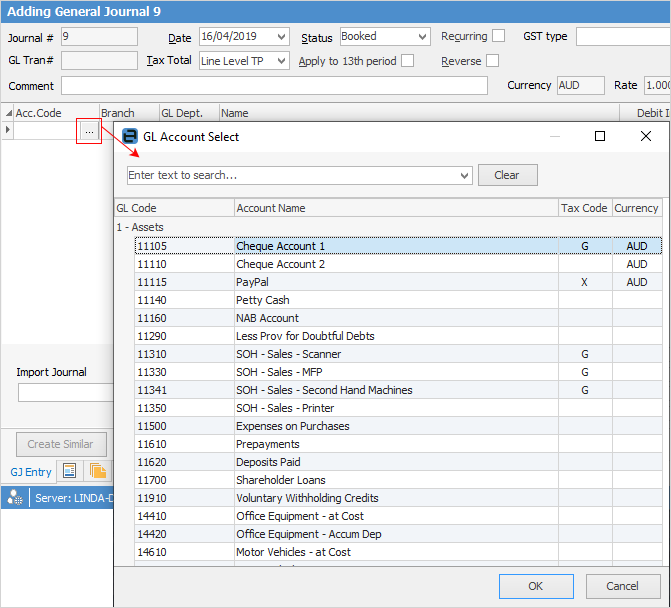This screenshot has width=671, height=608.
Task: Click the Clear search button
Action: [507, 175]
